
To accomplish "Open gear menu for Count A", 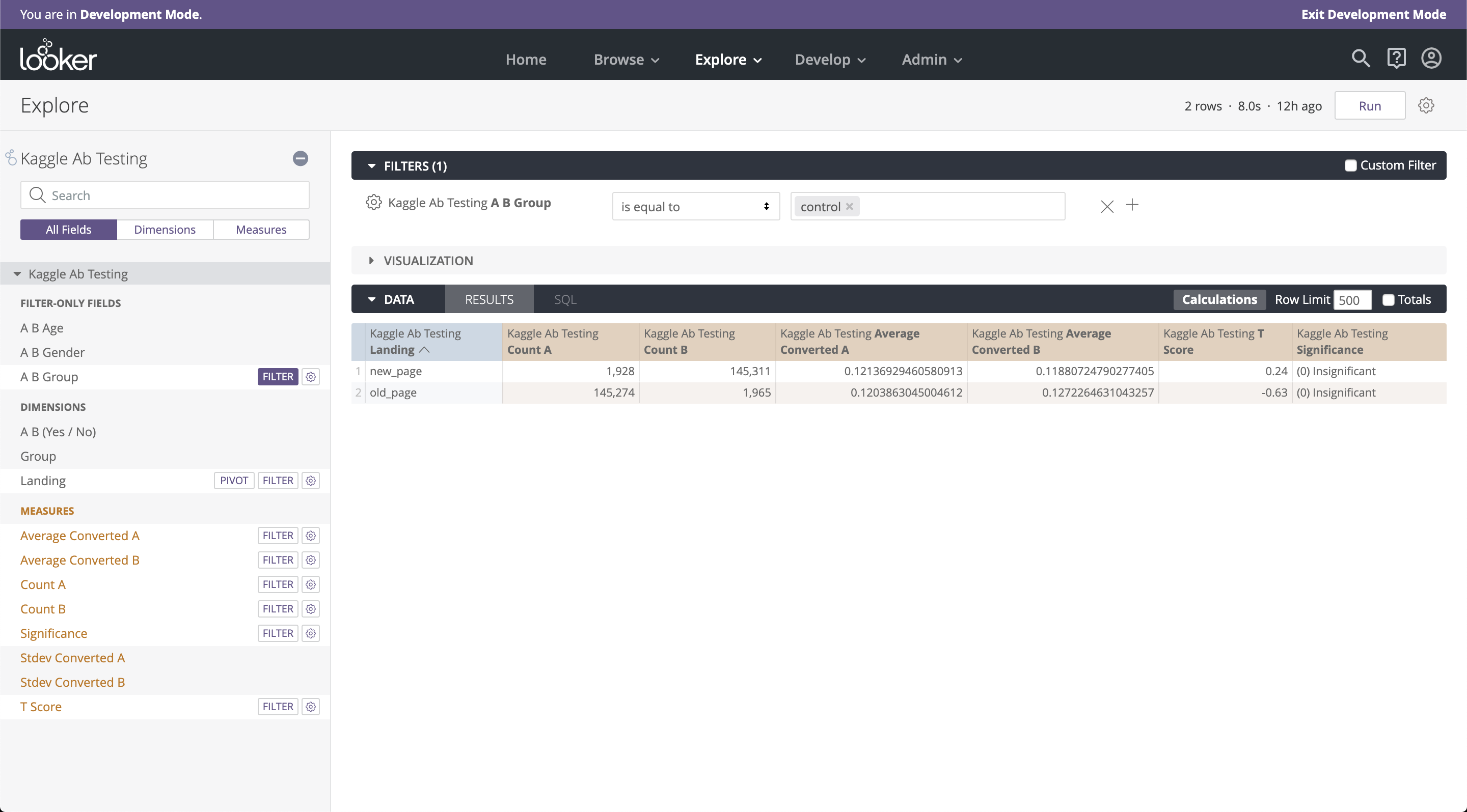I will coord(310,585).
